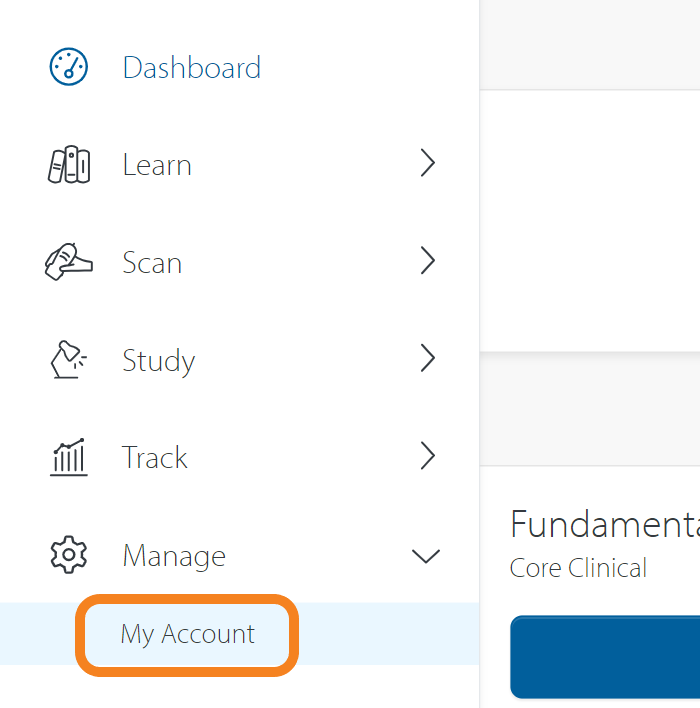Collapse the Manage section chevron
The height and width of the screenshot is (708, 700).
[426, 556]
